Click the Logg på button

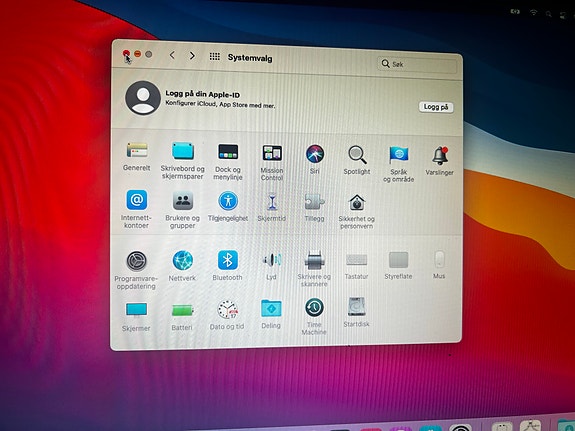pyautogui.click(x=436, y=107)
